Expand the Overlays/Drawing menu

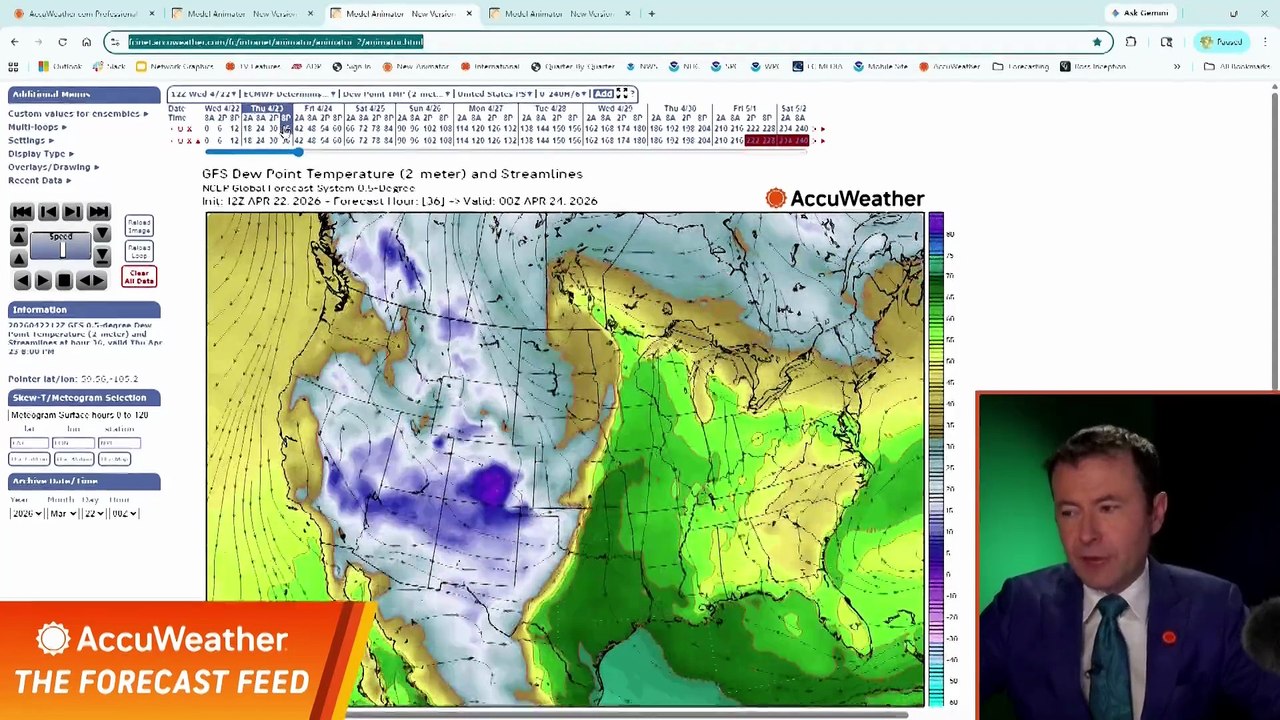tap(53, 167)
